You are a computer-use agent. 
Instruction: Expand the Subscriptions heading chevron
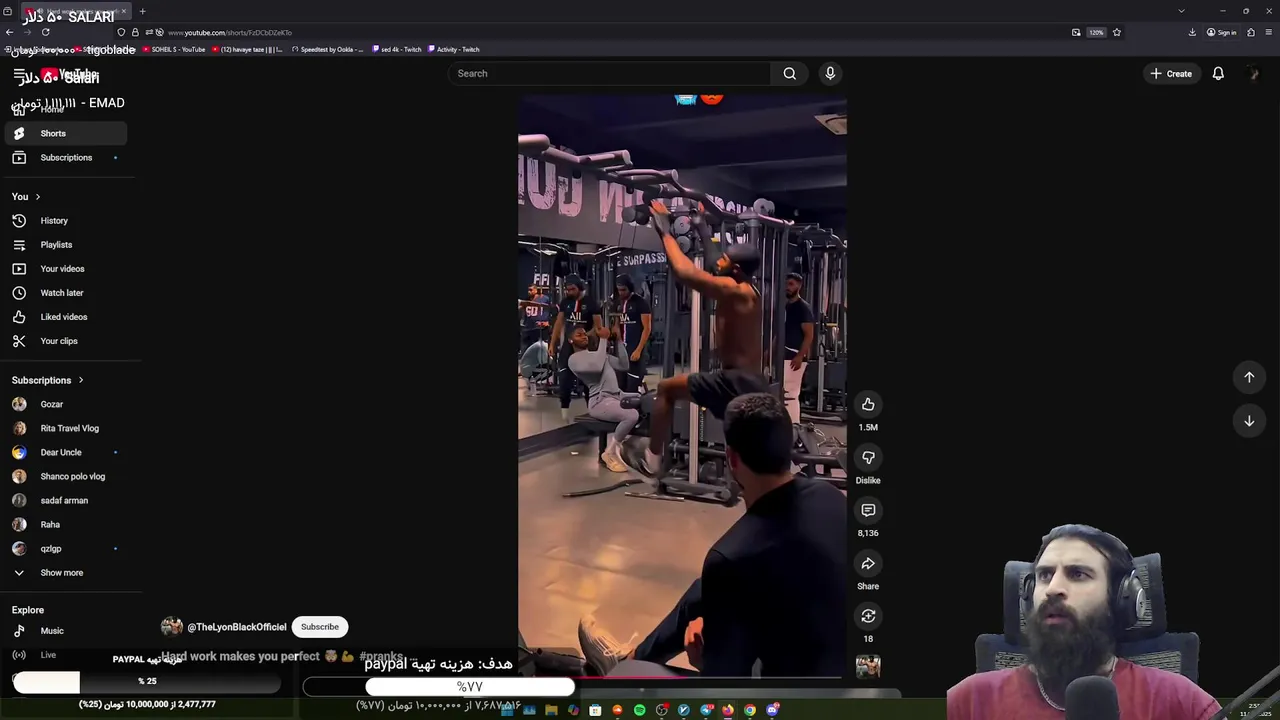tap(81, 380)
